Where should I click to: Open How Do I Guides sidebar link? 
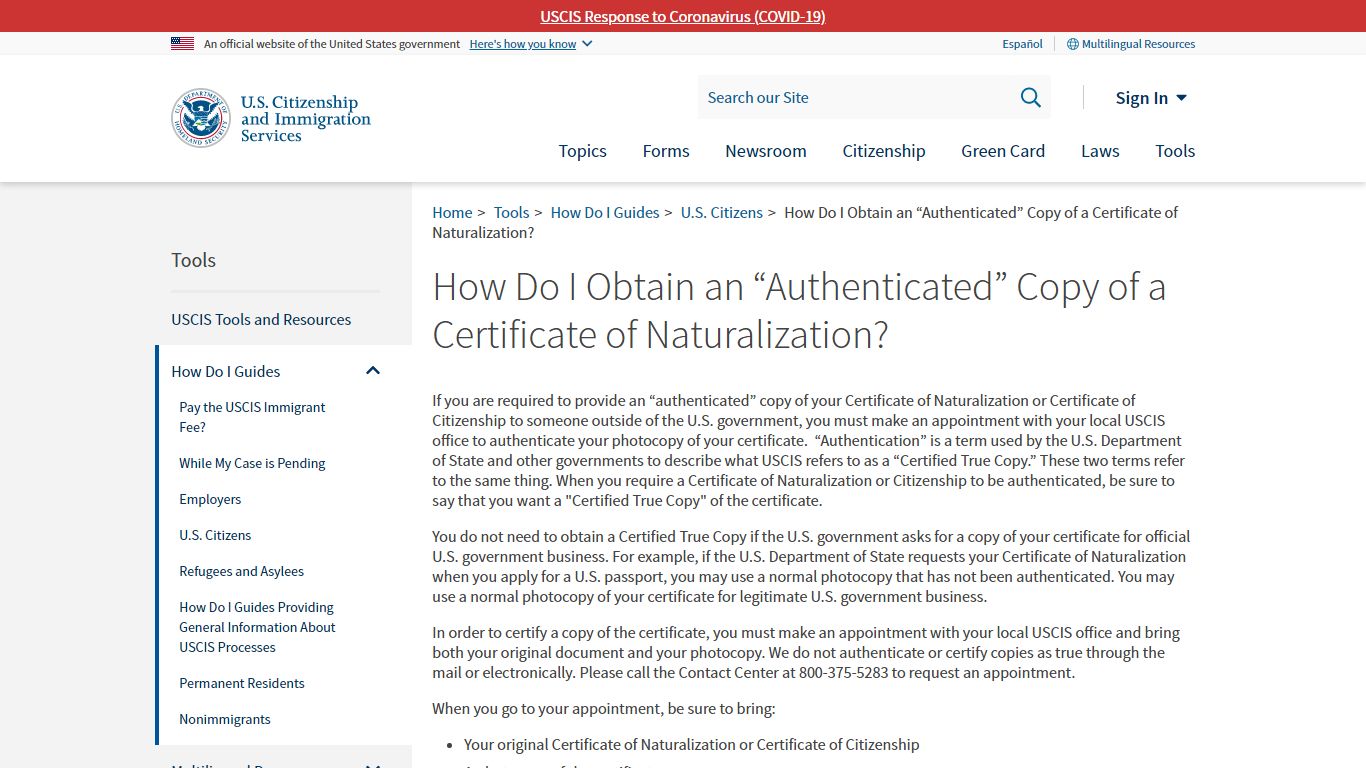(226, 371)
